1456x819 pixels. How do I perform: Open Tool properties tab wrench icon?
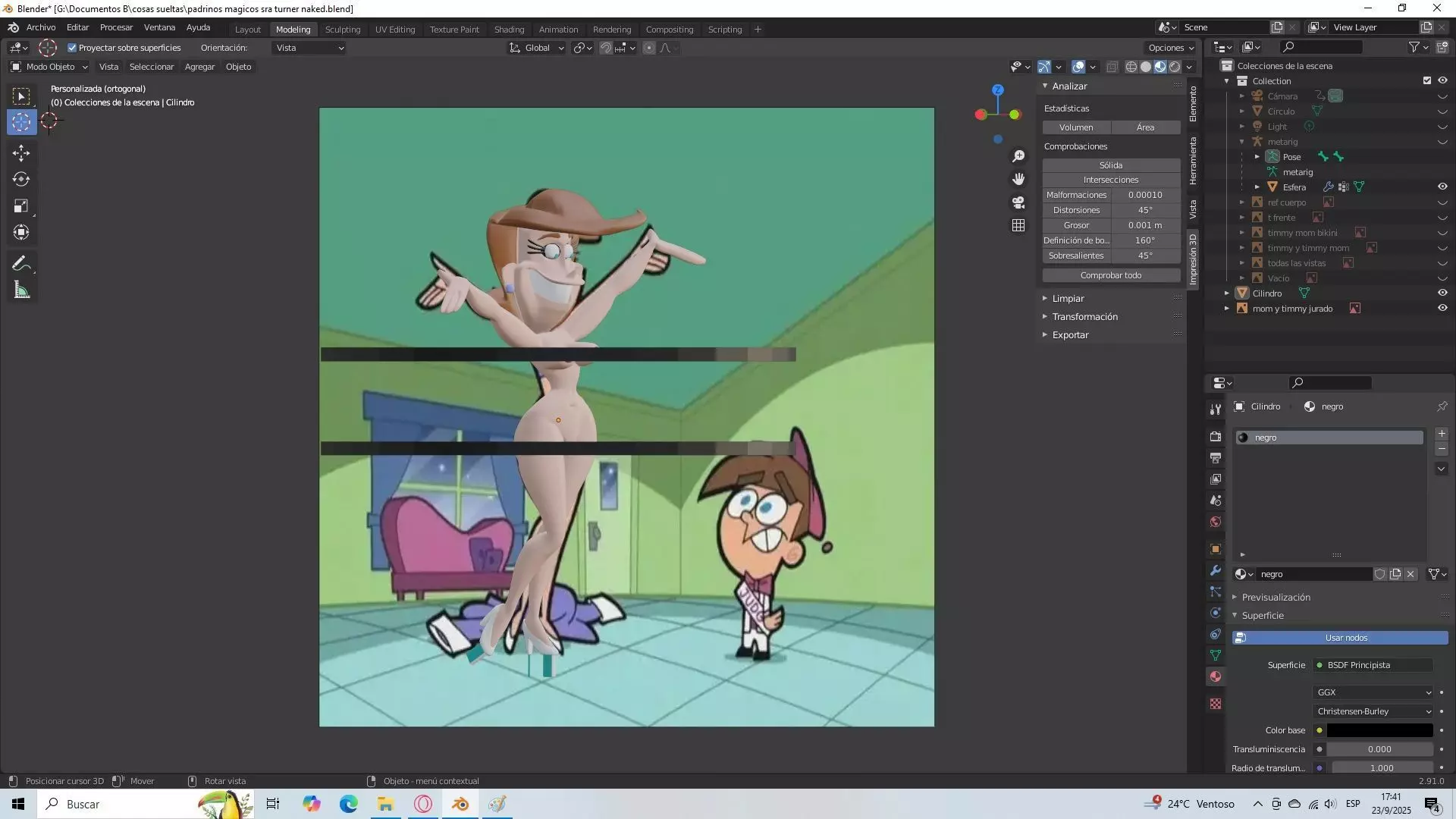click(1216, 409)
